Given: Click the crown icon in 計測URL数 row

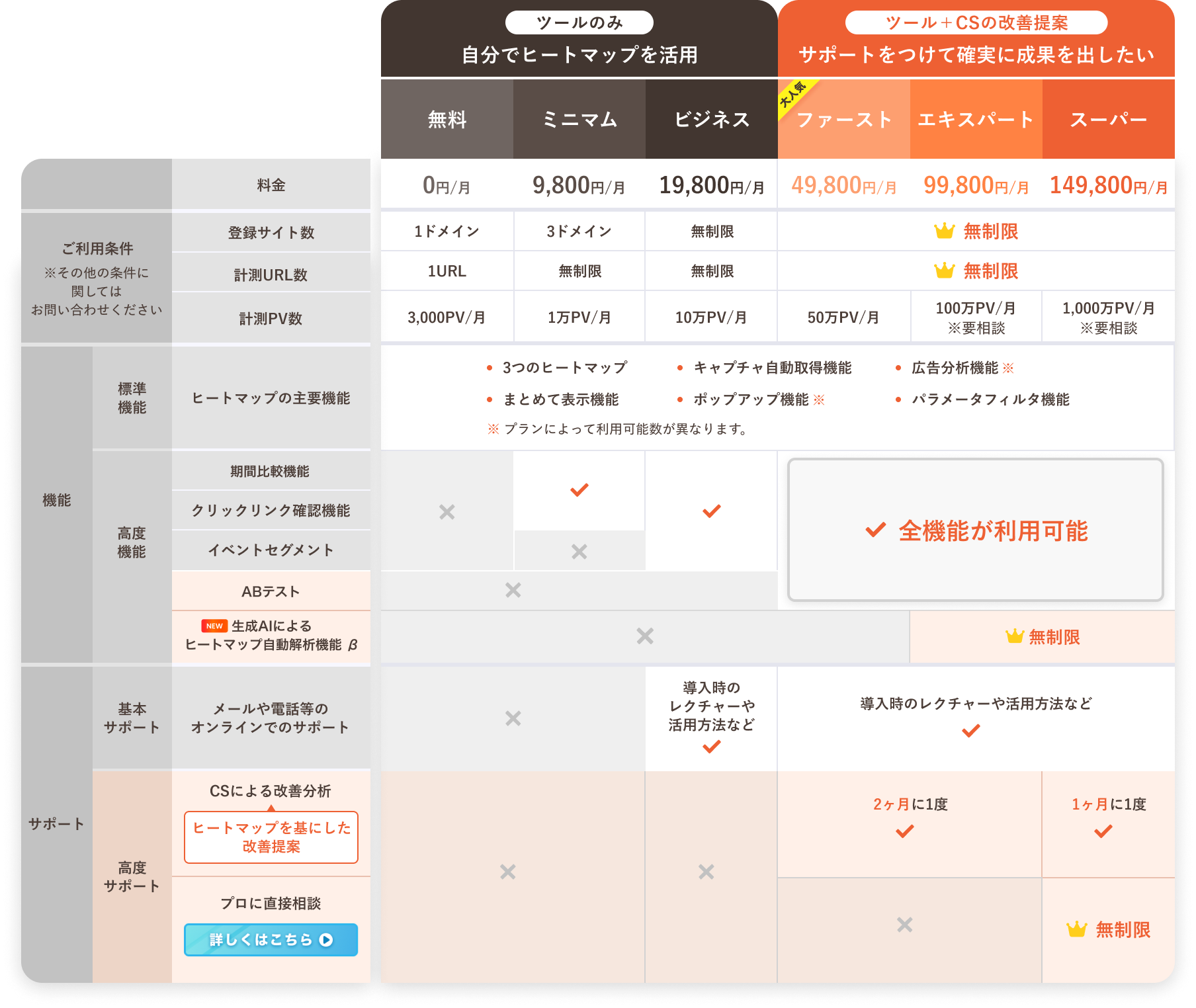Looking at the screenshot, I should tap(944, 270).
